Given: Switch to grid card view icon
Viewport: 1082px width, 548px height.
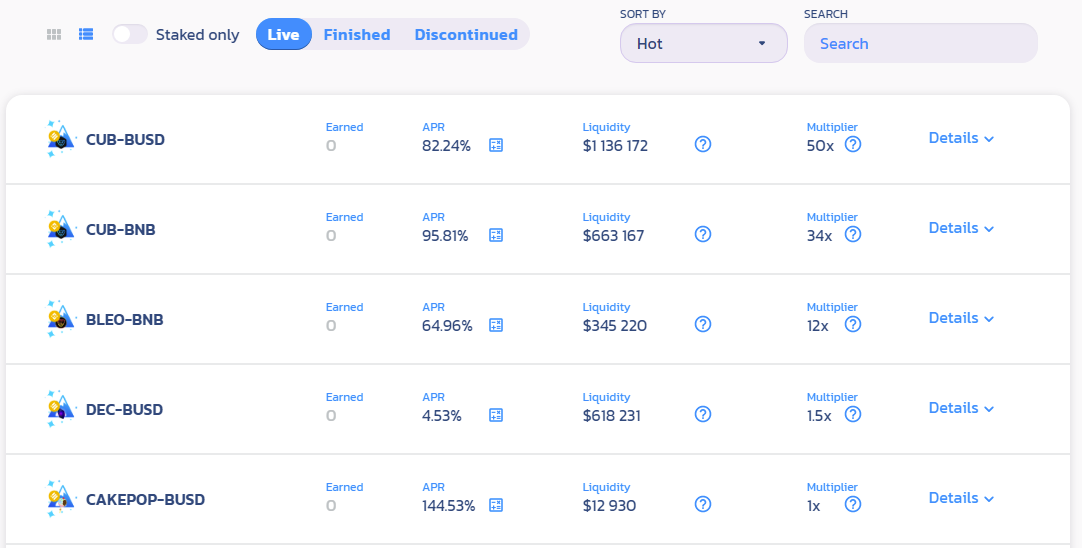Looking at the screenshot, I should pos(54,35).
